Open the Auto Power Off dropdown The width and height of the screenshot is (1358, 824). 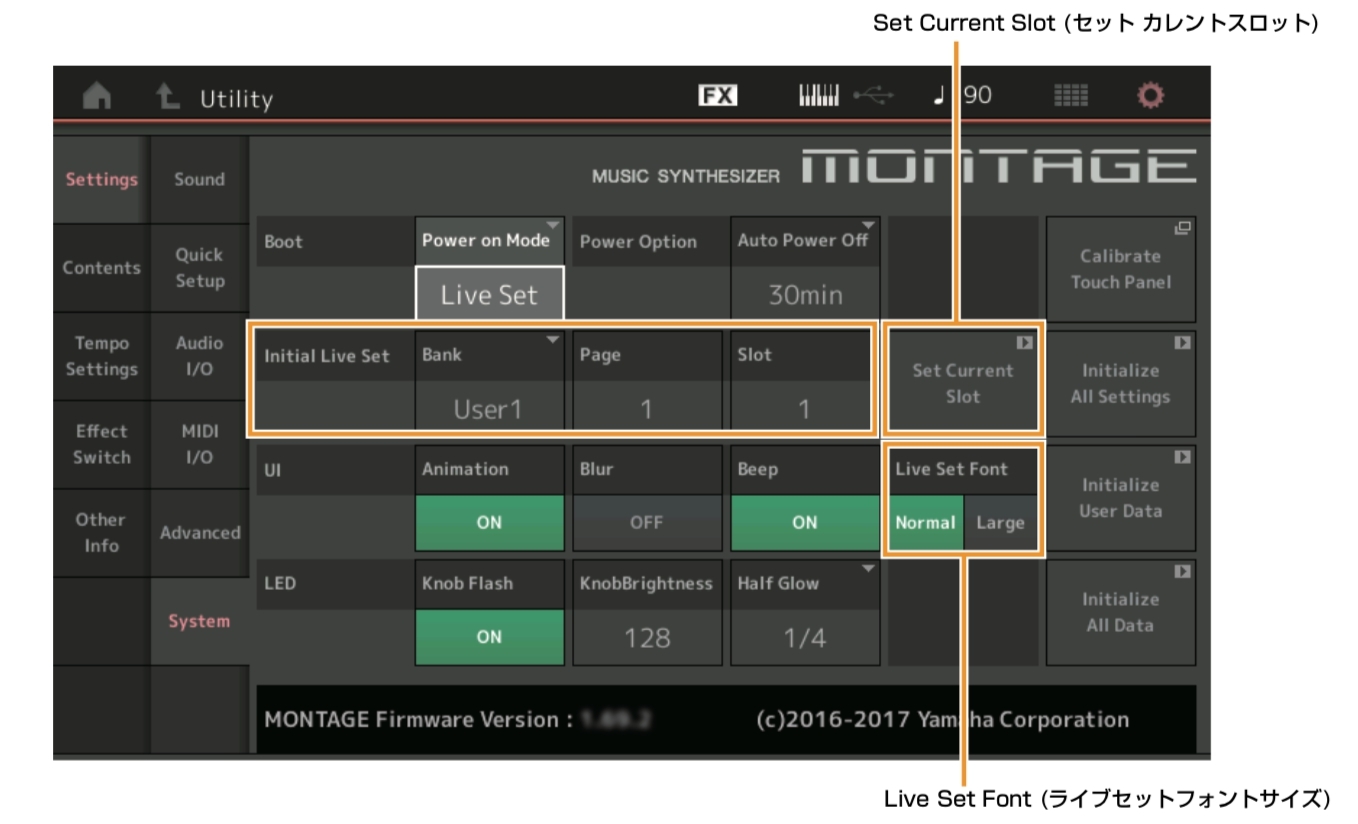point(805,241)
